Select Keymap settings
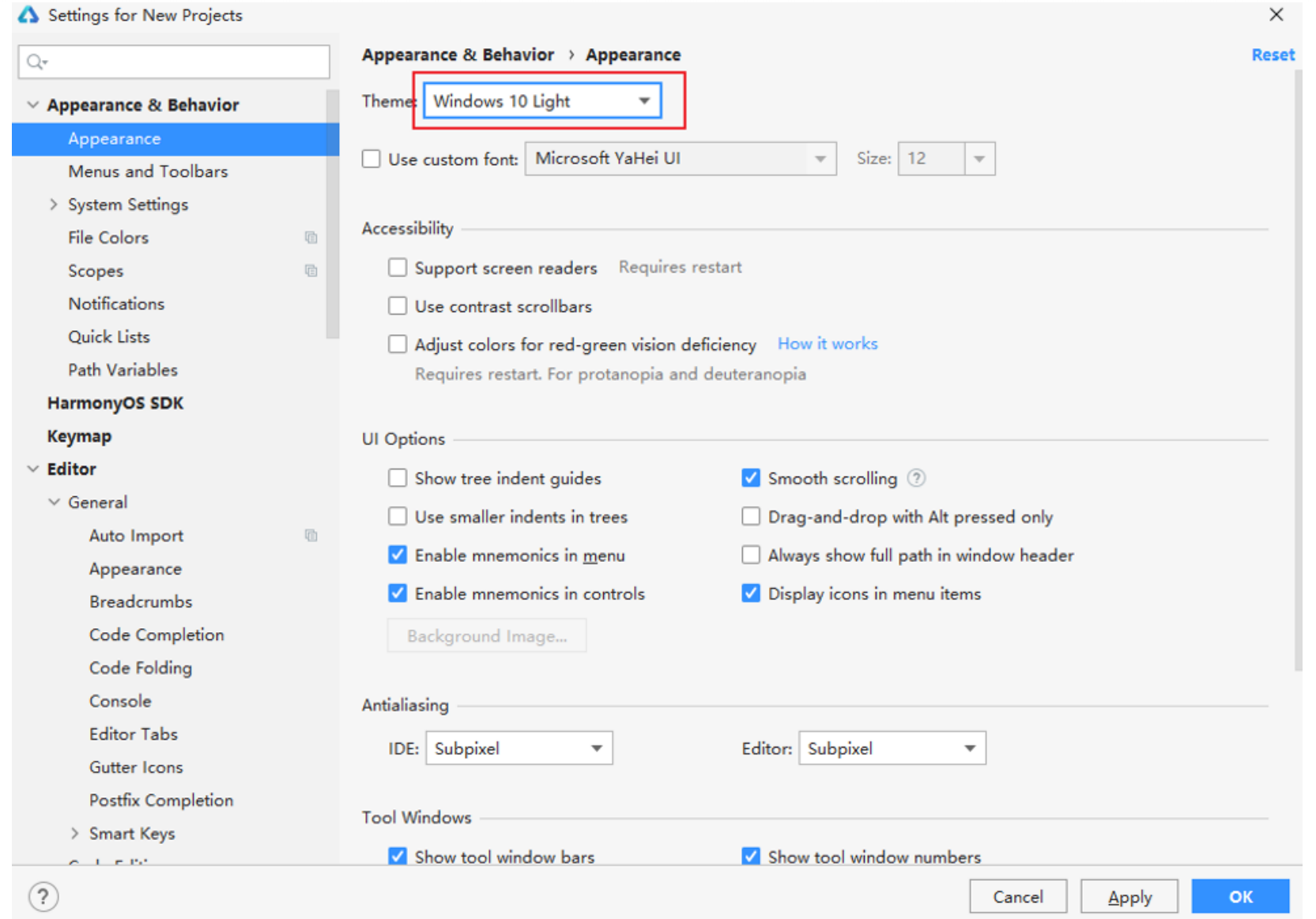Screen dimensions: 1316x919 [79, 436]
